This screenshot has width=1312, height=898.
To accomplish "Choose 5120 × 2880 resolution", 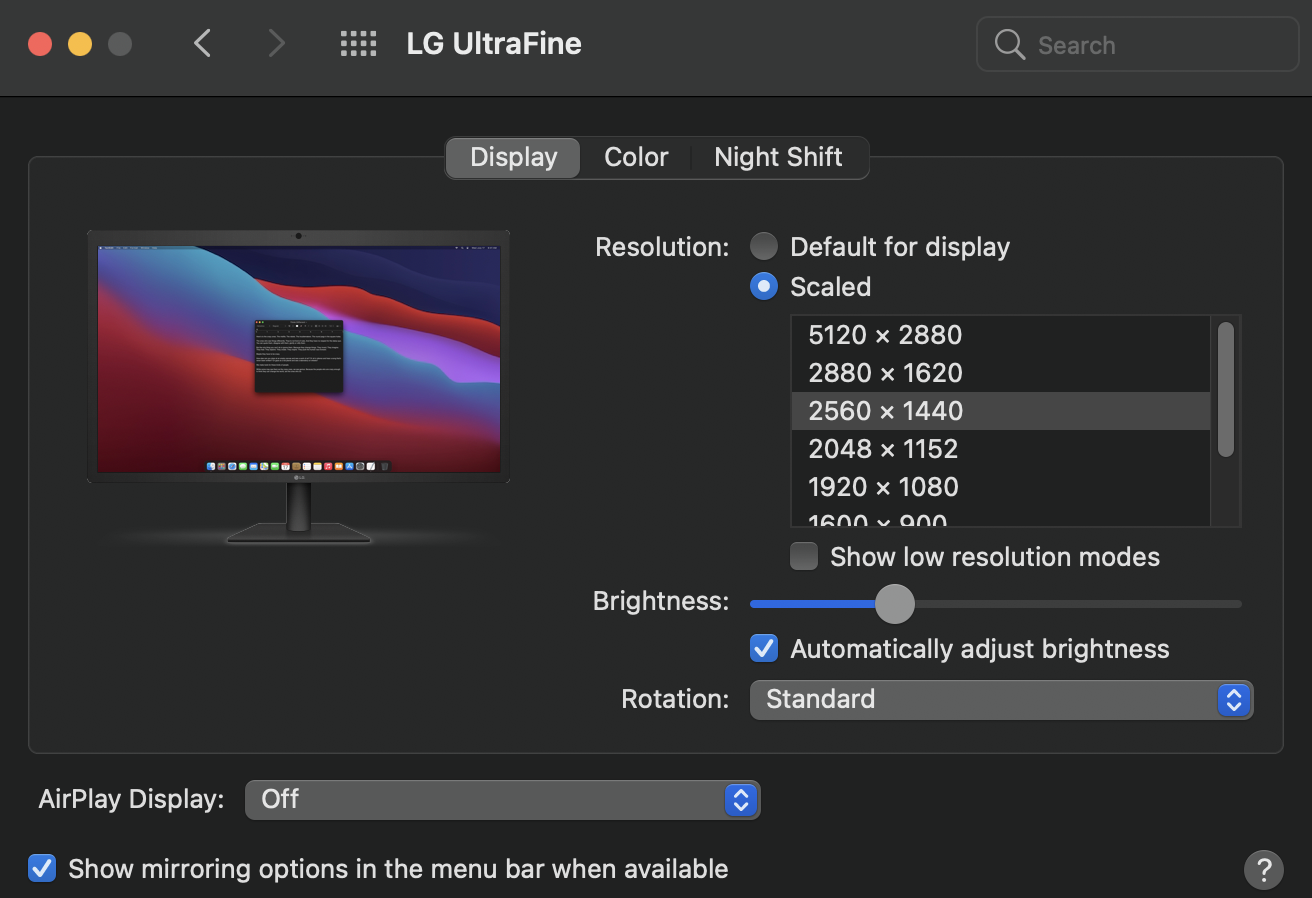I will pyautogui.click(x=1000, y=335).
